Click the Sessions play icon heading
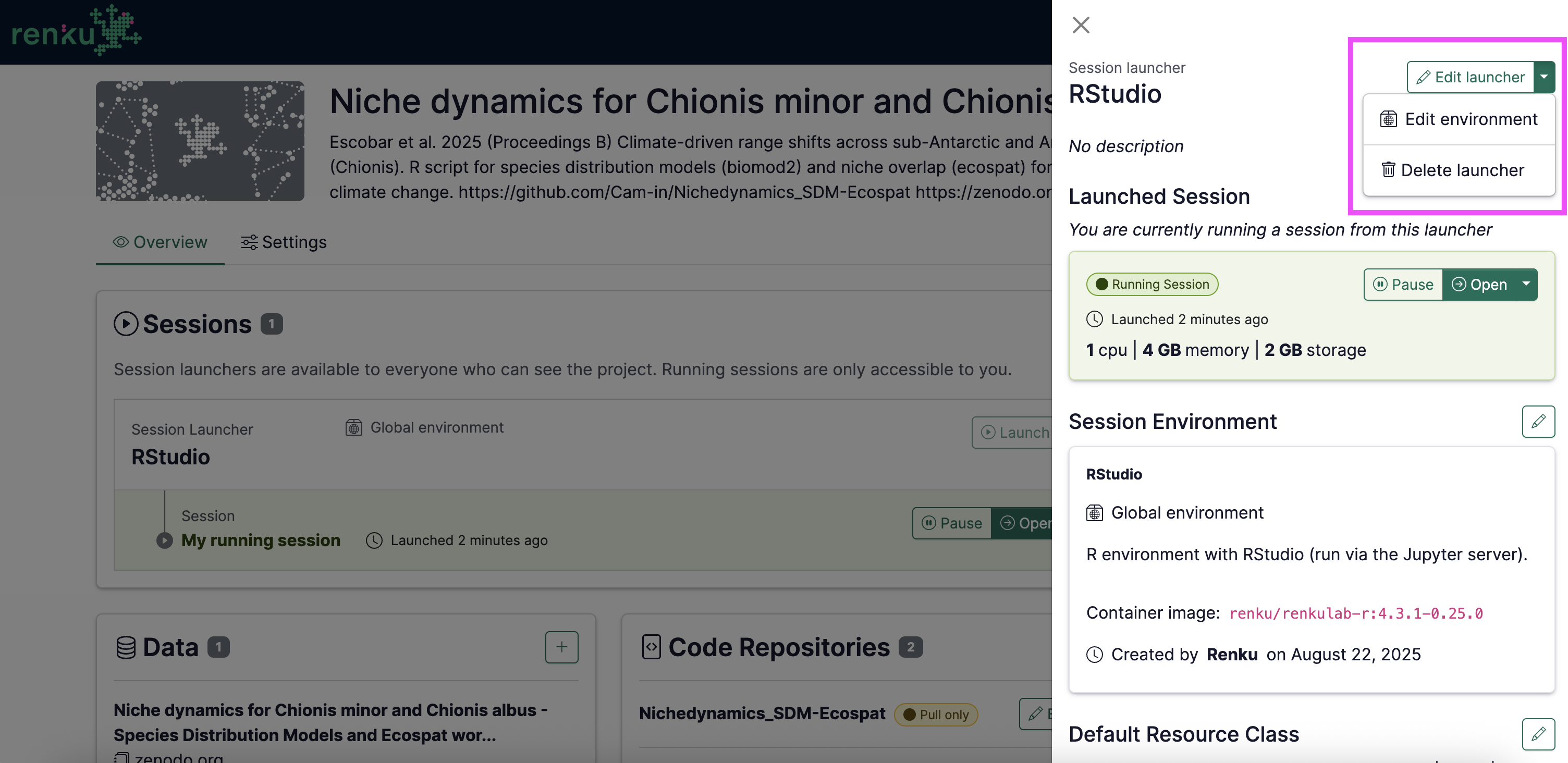Screen dimensions: 1568x763 tap(126, 324)
